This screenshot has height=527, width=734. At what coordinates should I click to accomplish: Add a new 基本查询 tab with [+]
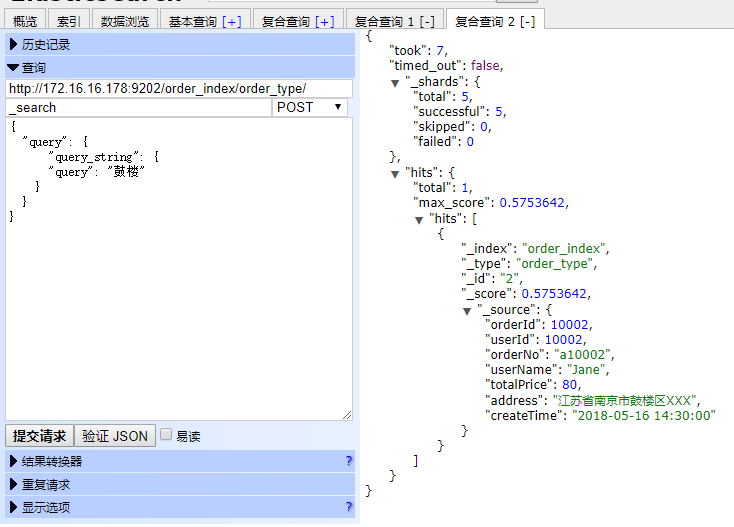point(231,21)
